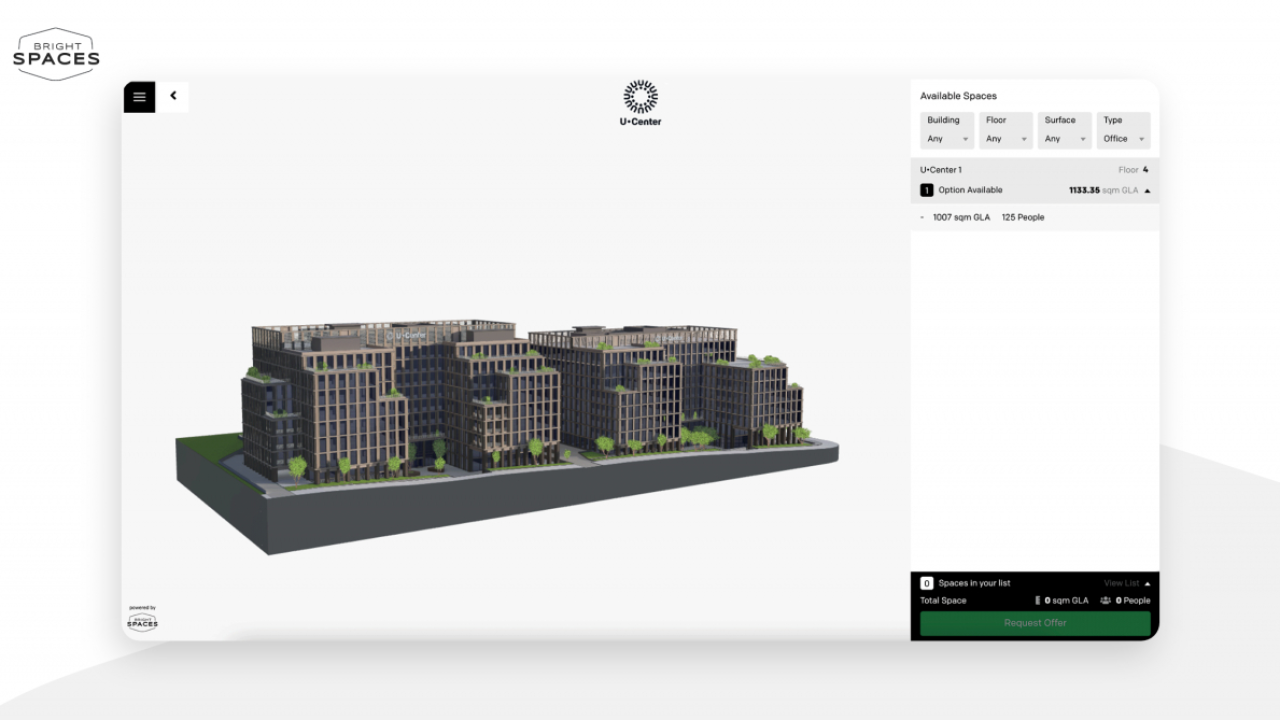Click the back arrow button
The height and width of the screenshot is (720, 1280).
[173, 96]
